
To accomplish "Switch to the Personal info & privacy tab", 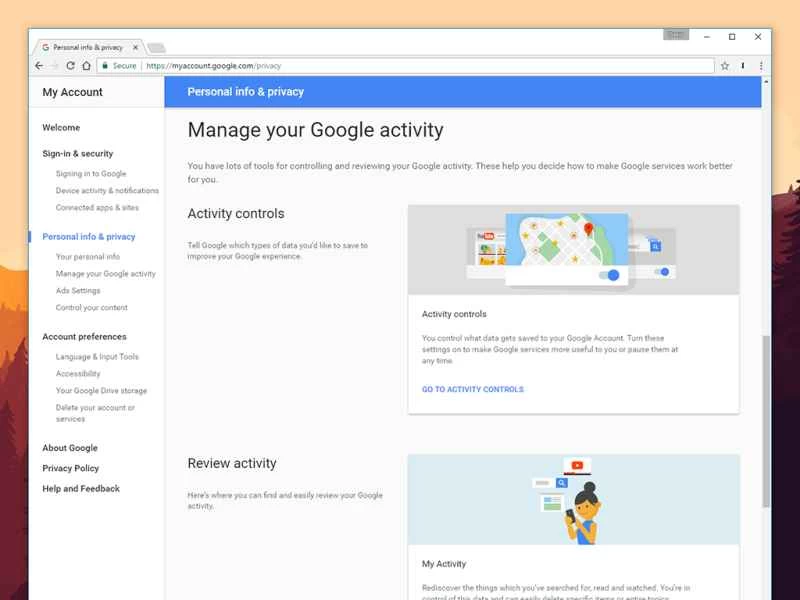I will (x=88, y=46).
